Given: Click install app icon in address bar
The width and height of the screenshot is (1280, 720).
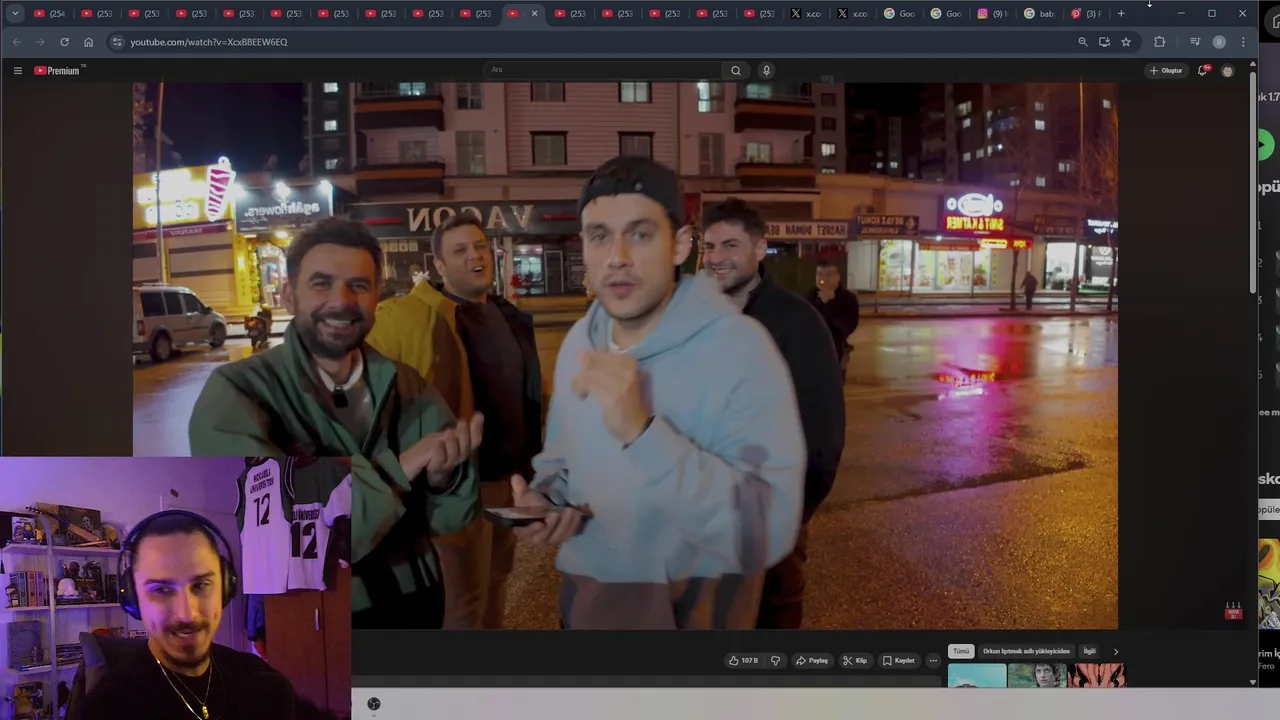Looking at the screenshot, I should tap(1104, 42).
